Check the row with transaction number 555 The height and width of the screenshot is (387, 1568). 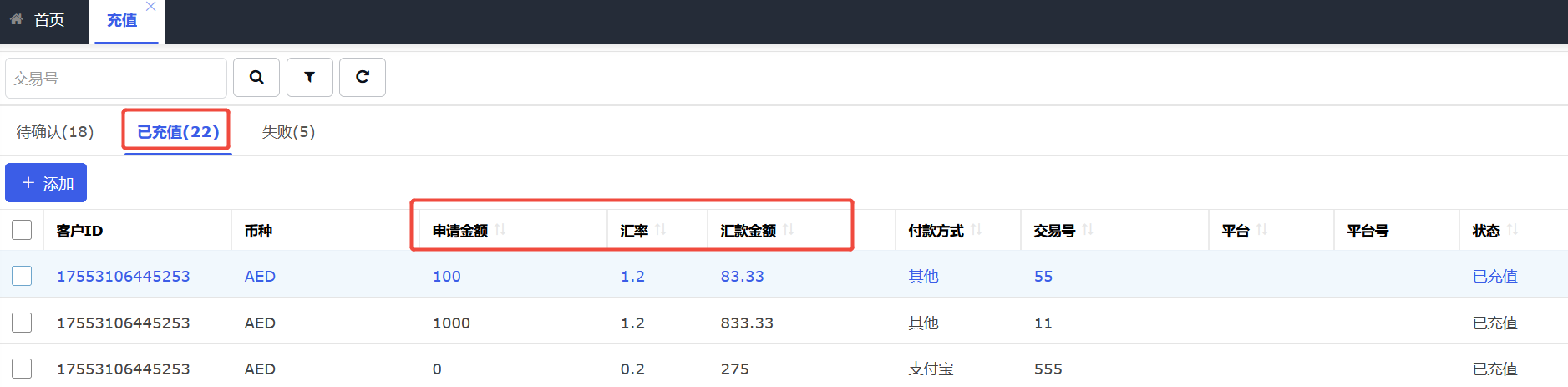coord(22,369)
